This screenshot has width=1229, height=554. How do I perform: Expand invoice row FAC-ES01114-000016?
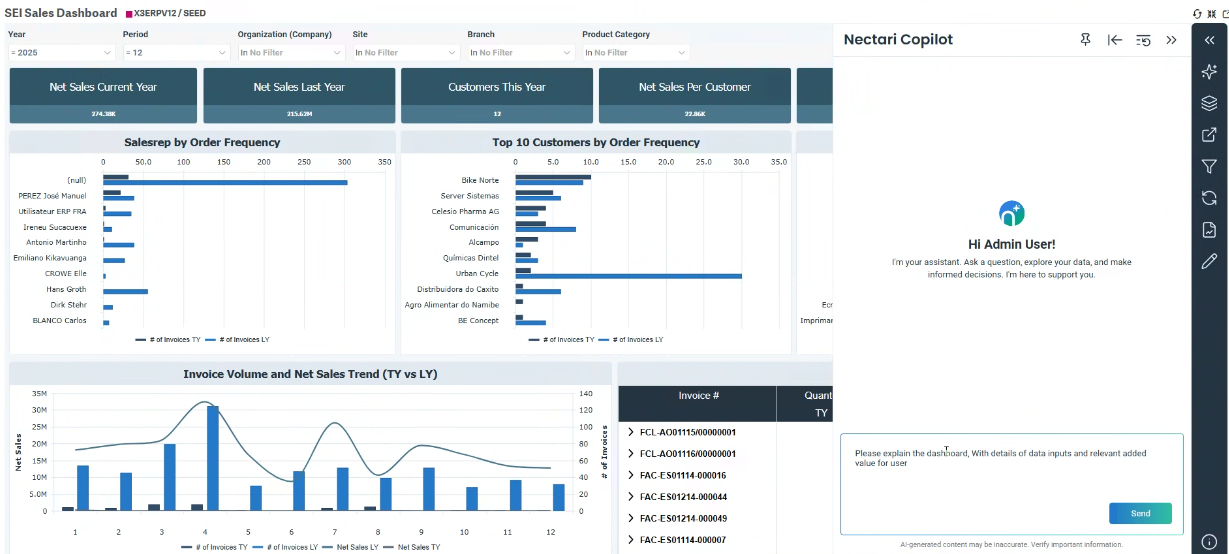[x=631, y=475]
